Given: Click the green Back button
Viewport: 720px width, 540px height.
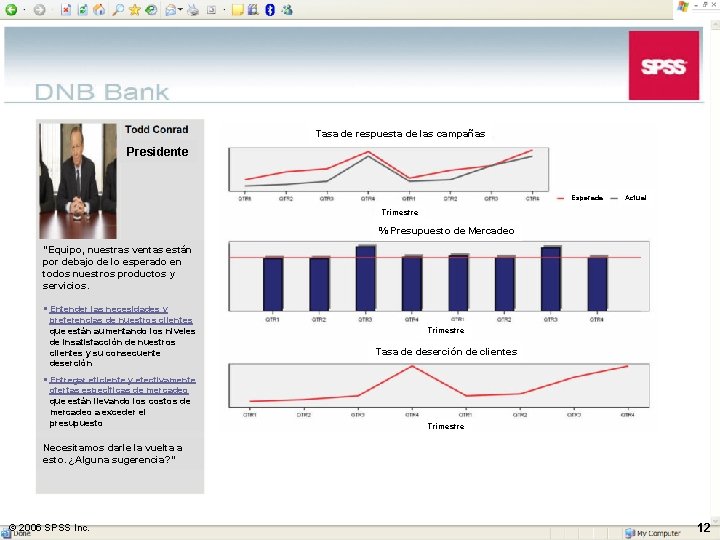Looking at the screenshot, I should pos(11,9).
